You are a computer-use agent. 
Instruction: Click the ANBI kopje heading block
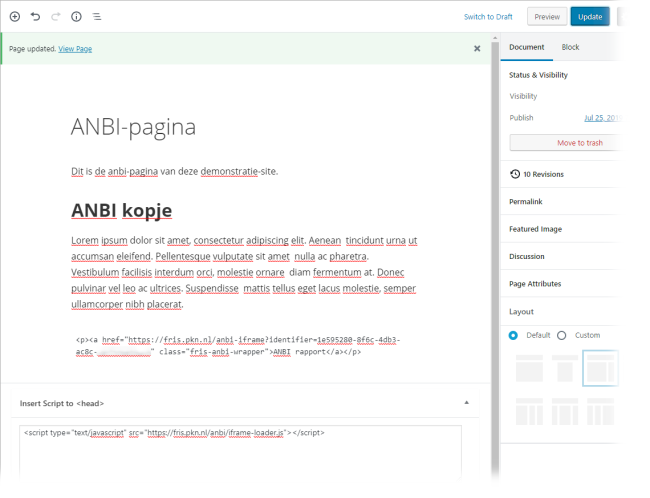[121, 211]
